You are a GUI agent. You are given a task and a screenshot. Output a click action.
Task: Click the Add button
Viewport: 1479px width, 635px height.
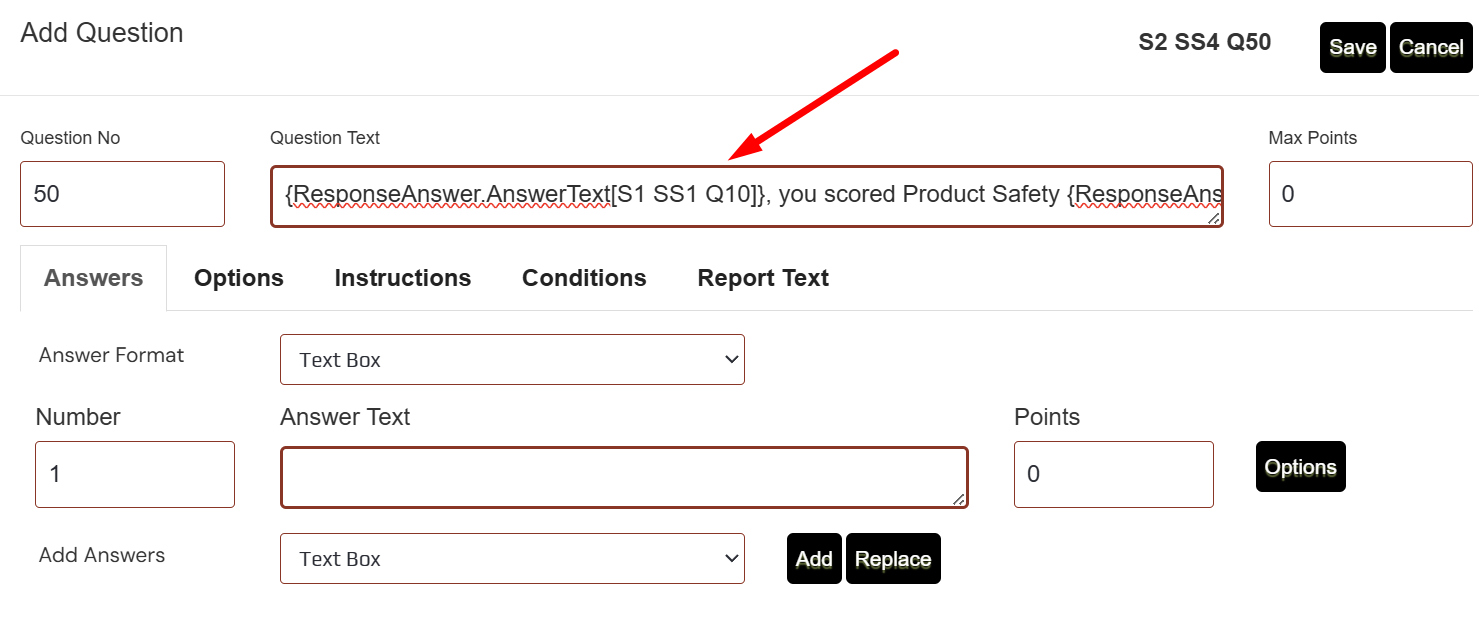(813, 559)
